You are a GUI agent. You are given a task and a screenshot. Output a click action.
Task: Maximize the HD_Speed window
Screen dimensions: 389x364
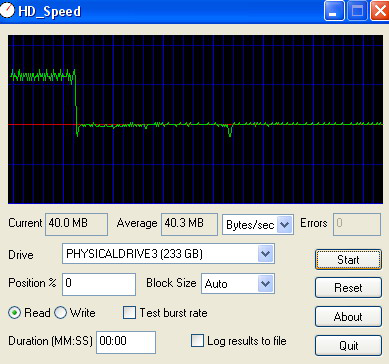click(357, 11)
